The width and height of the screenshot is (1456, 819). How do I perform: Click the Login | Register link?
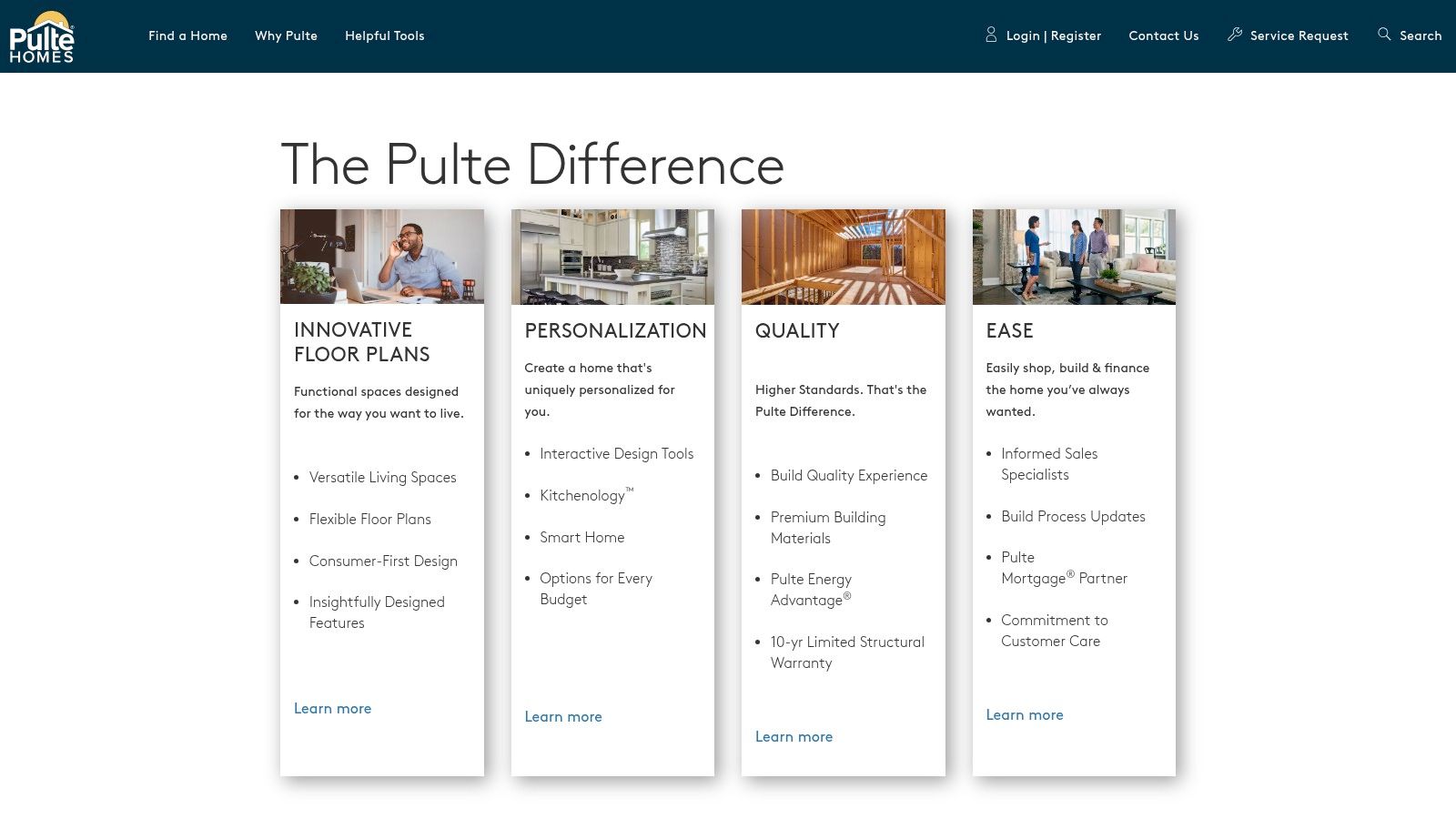pyautogui.click(x=1054, y=35)
